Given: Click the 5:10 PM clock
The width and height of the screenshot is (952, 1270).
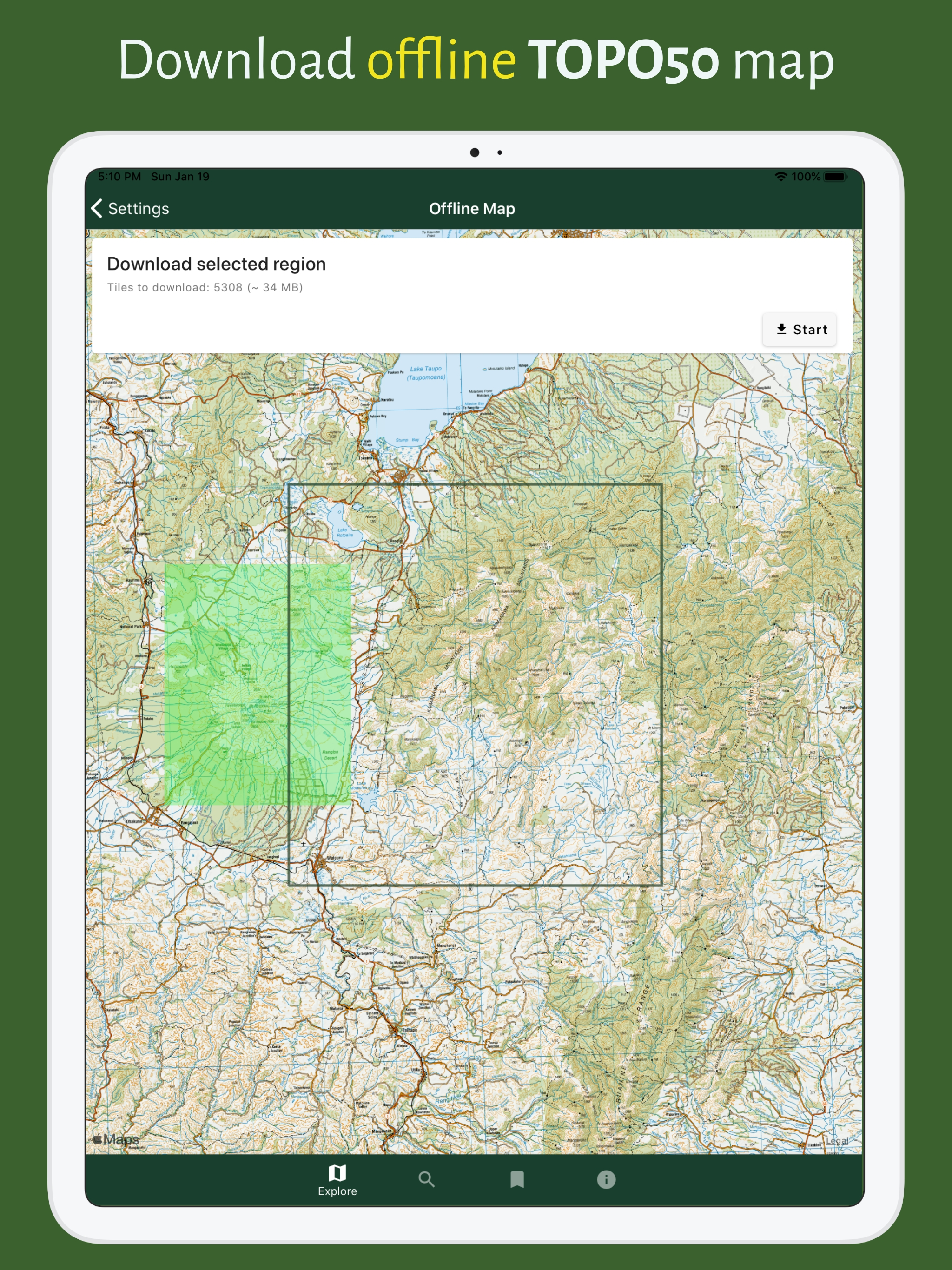Looking at the screenshot, I should point(119,177).
